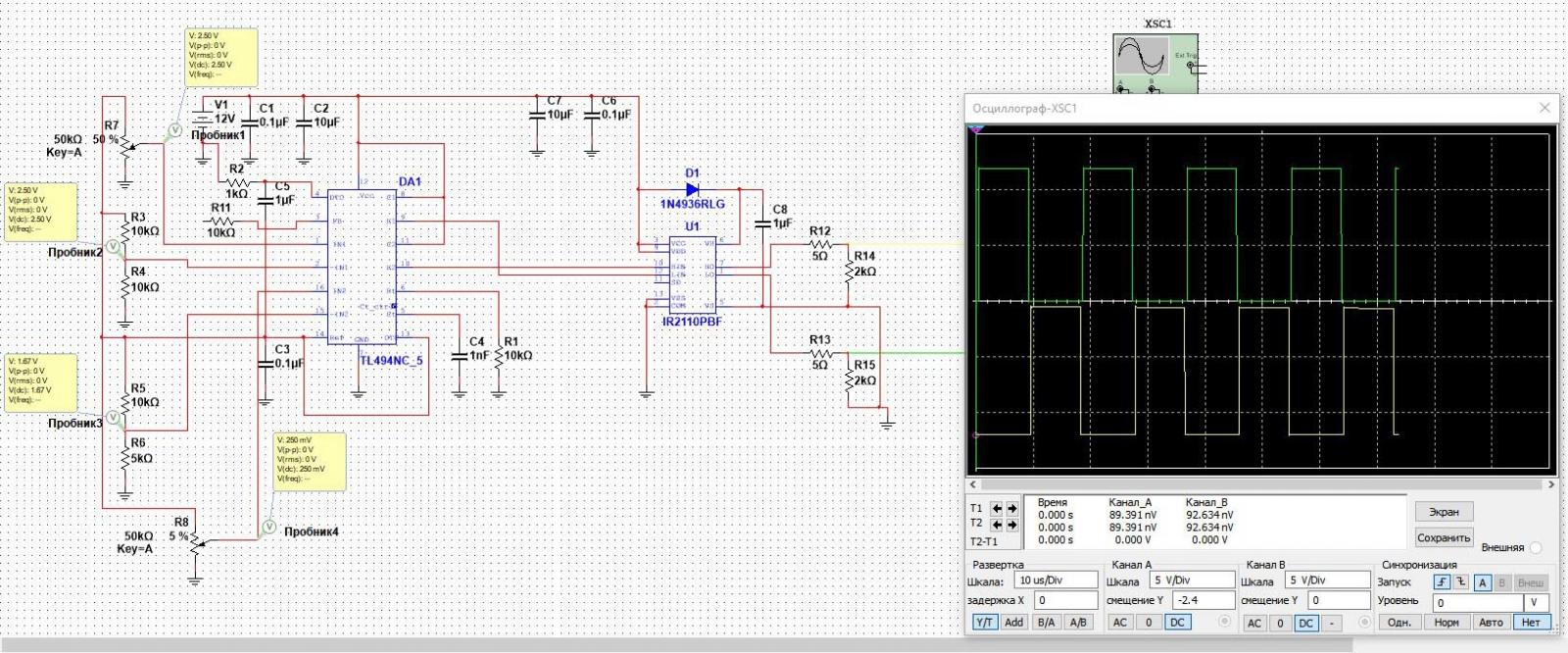
Task: Edit timebase Шкала 10 us/Div field
Action: (1056, 580)
